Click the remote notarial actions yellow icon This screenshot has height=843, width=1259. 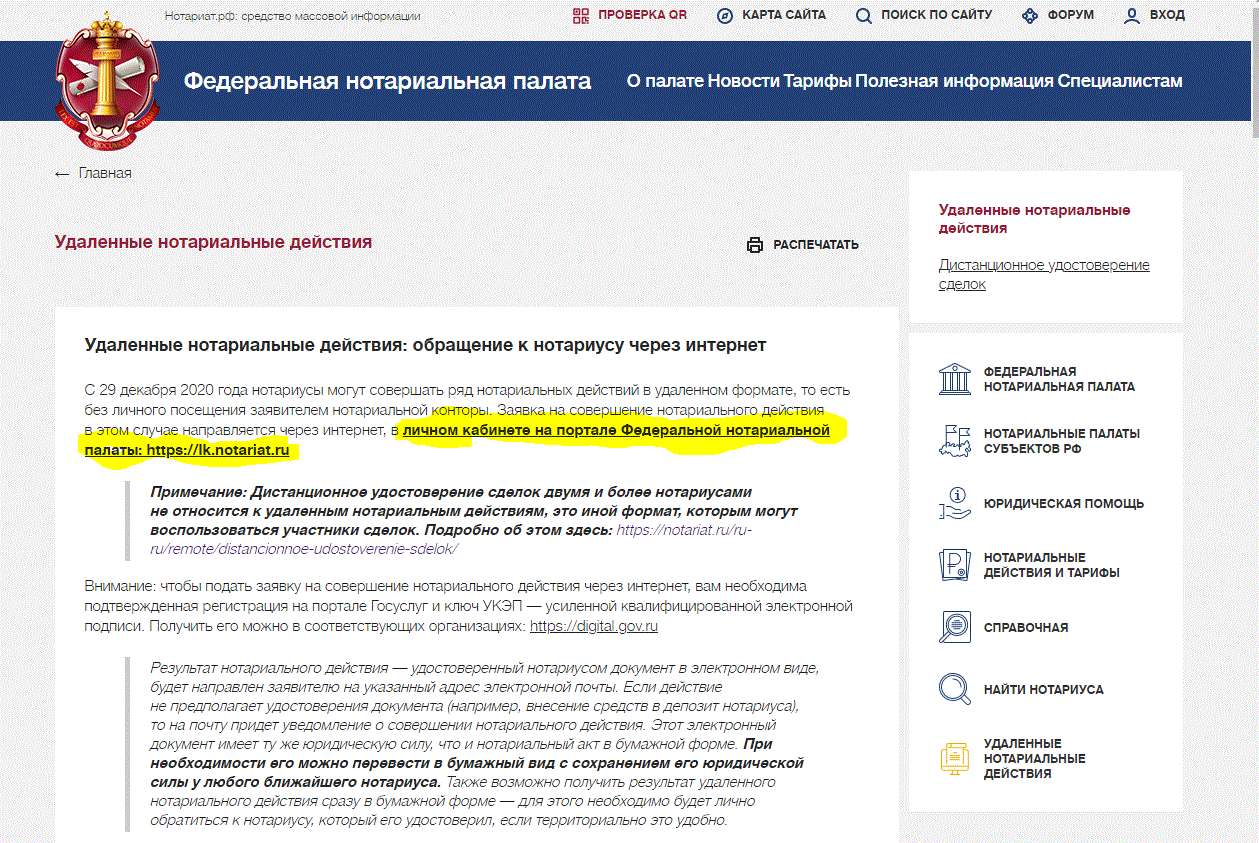pos(955,758)
